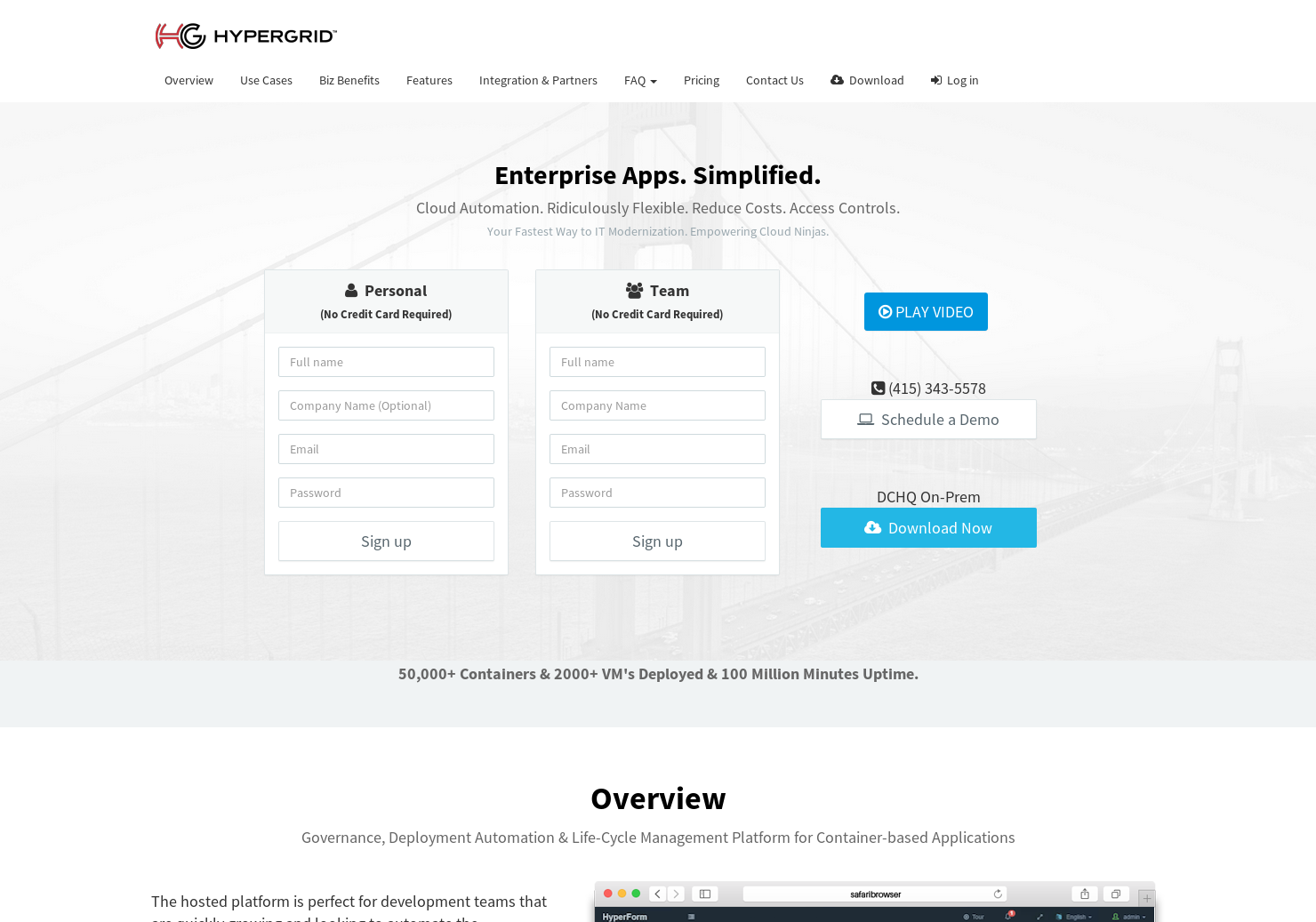1316x922 pixels.
Task: Click the phone icon next to (415) 343-5578
Action: pyautogui.click(x=878, y=388)
